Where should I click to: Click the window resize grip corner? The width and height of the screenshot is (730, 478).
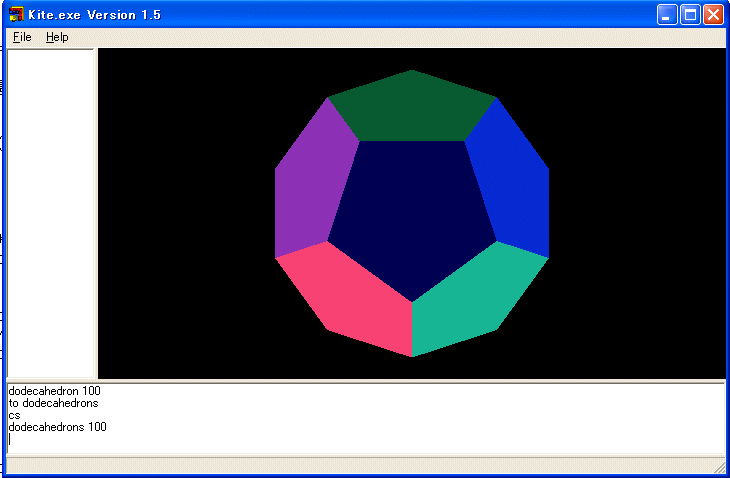tap(719, 468)
